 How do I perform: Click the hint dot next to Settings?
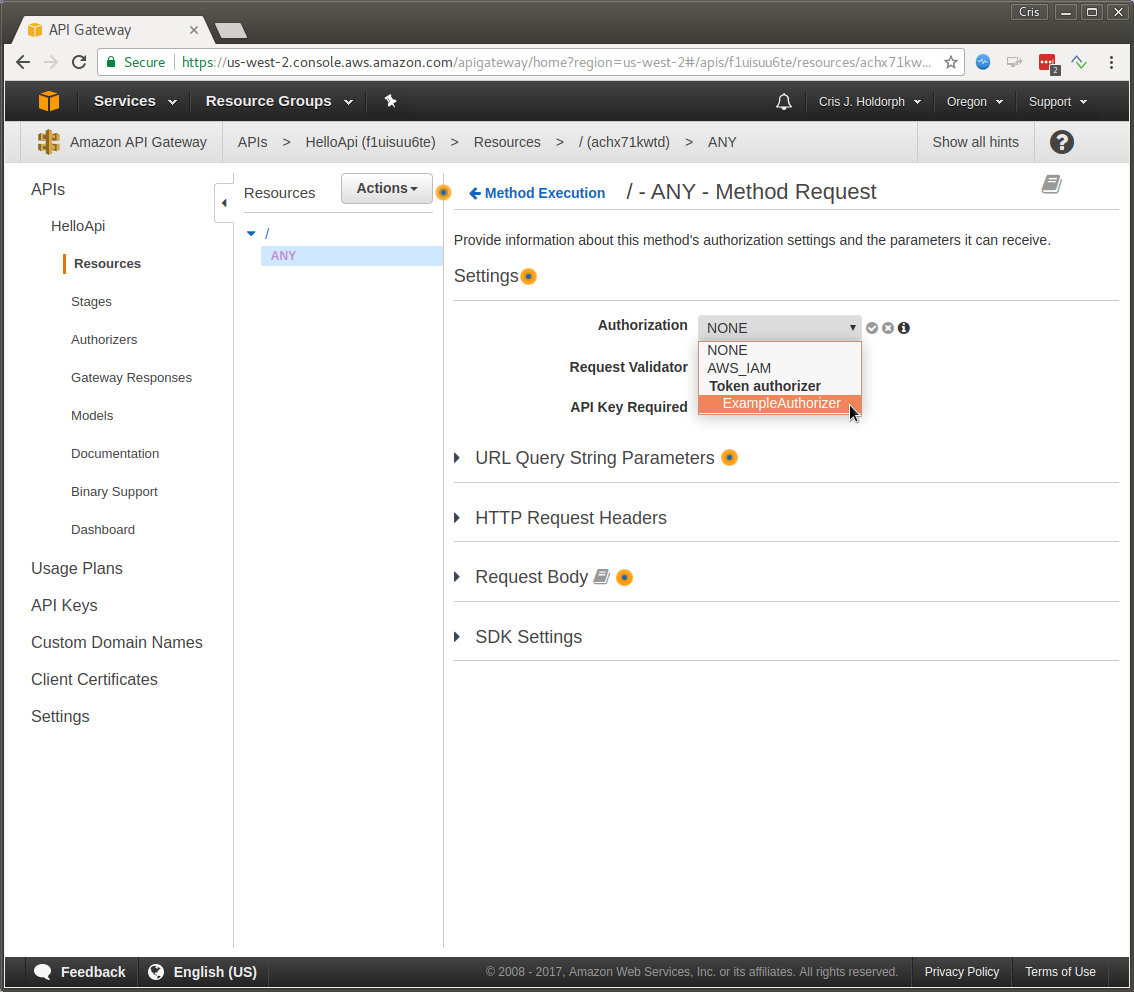click(x=529, y=276)
